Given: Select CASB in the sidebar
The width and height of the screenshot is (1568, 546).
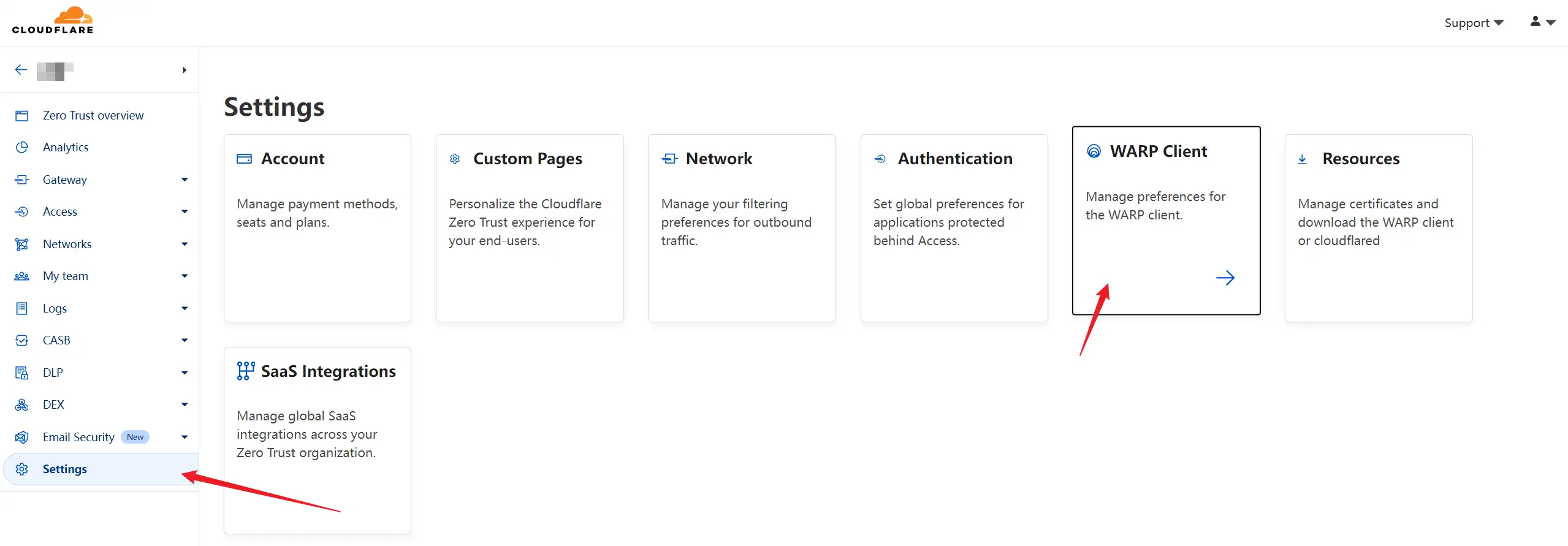Looking at the screenshot, I should click(x=56, y=341).
